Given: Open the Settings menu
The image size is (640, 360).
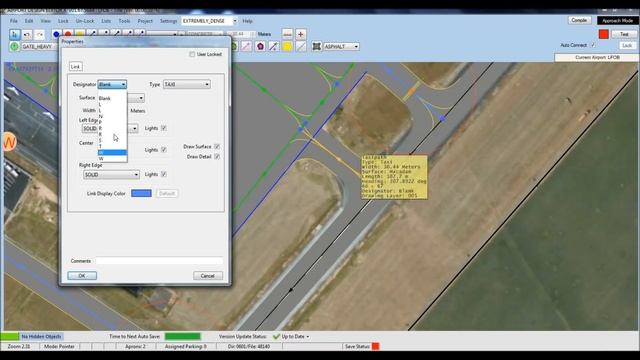Looking at the screenshot, I should 168,21.
